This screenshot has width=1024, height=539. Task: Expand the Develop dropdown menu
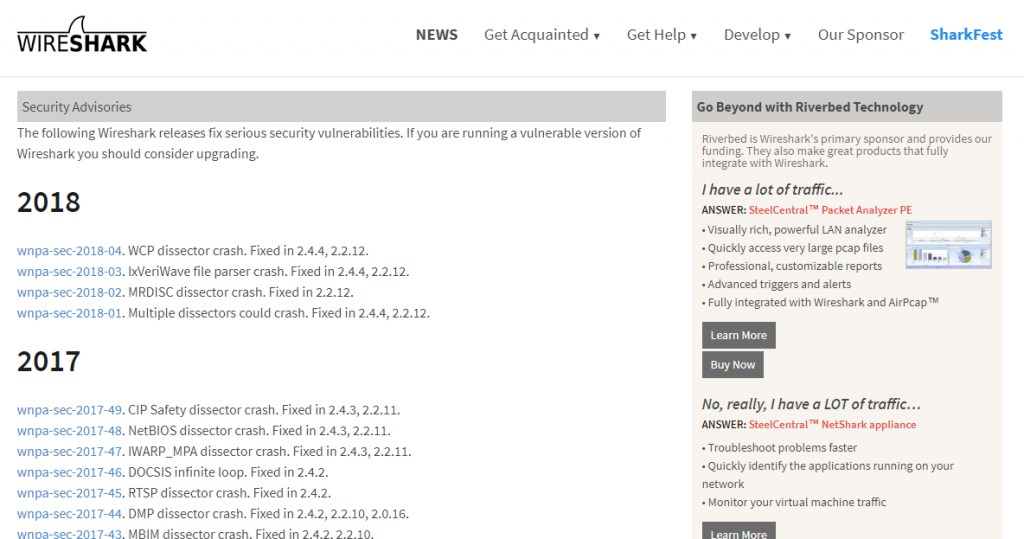coord(758,35)
